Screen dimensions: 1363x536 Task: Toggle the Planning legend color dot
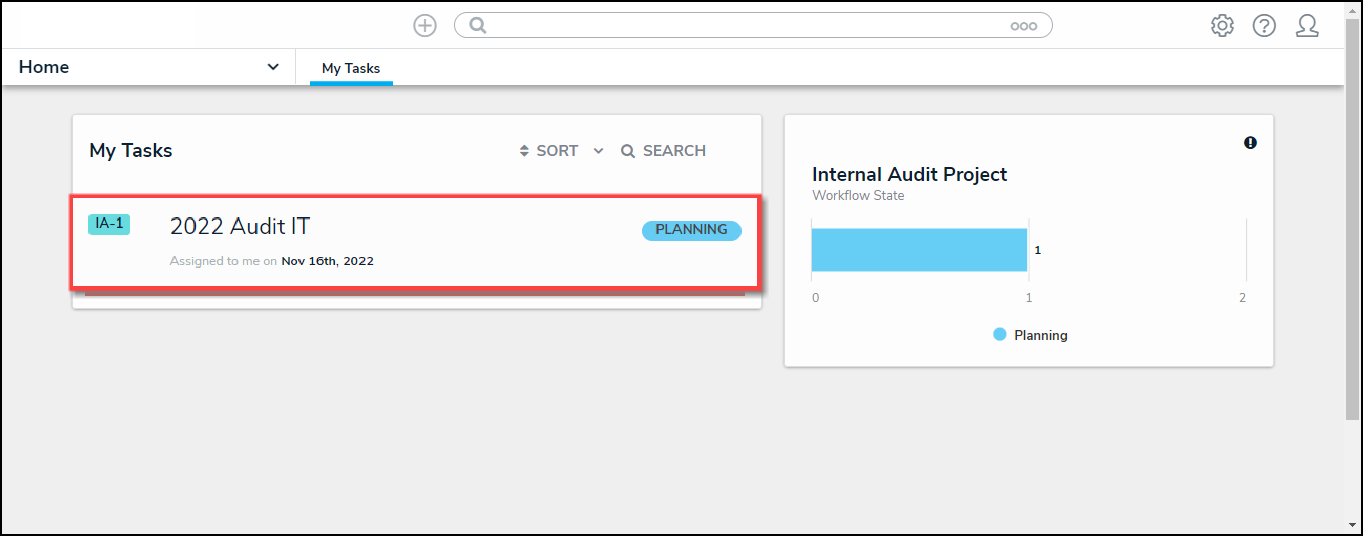click(x=1000, y=335)
